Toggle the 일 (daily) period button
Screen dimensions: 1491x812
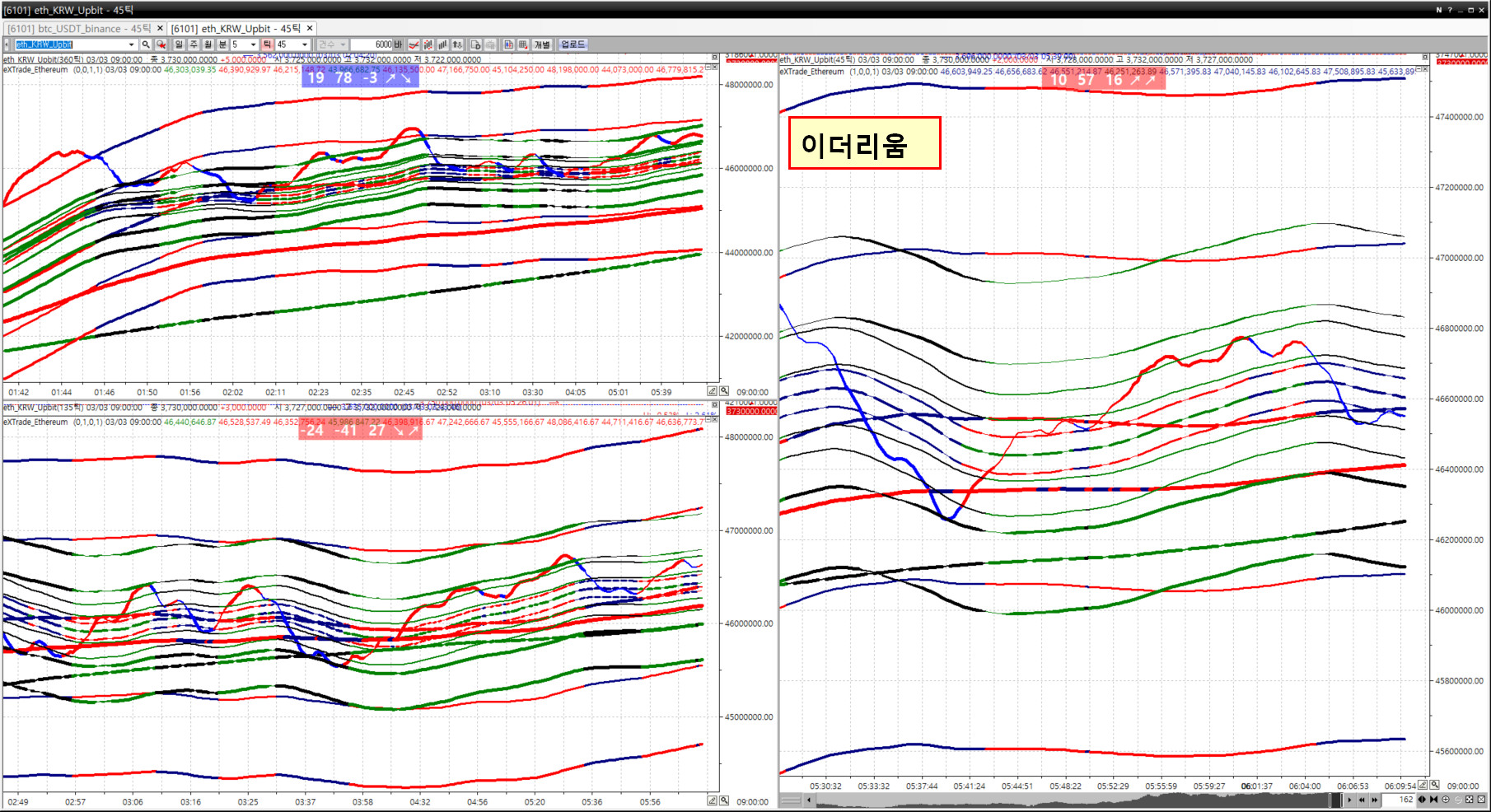pyautogui.click(x=179, y=44)
